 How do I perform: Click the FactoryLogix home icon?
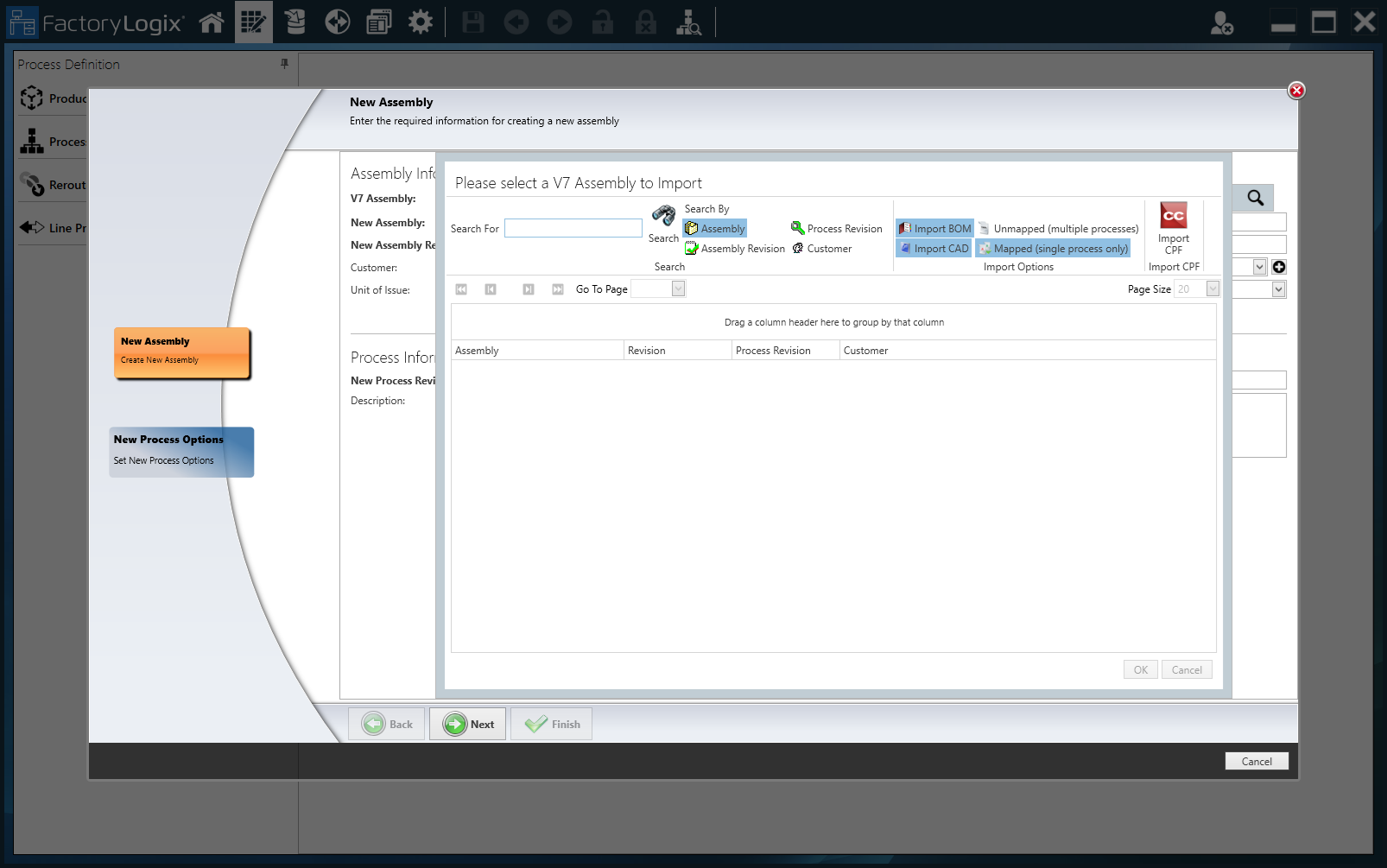212,22
